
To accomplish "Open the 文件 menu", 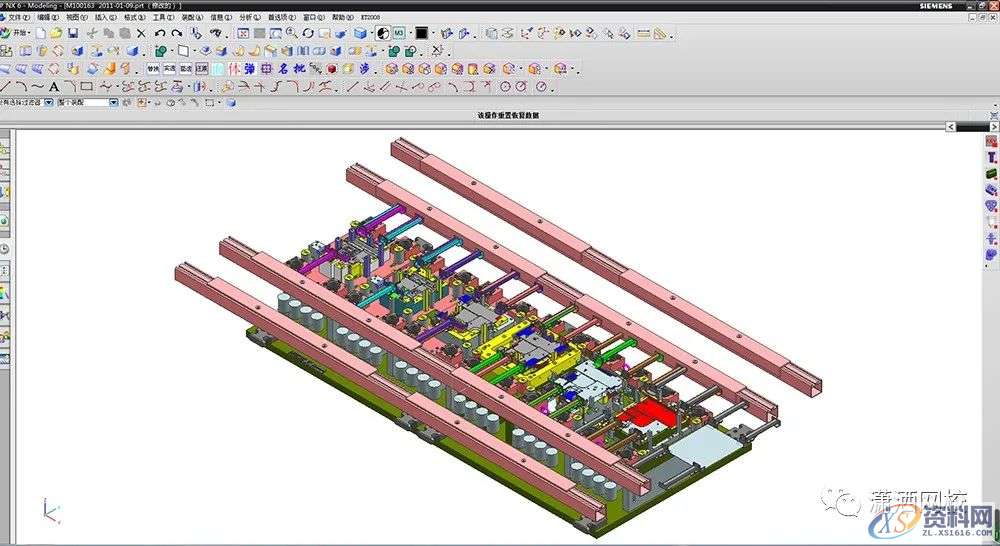I will click(19, 17).
